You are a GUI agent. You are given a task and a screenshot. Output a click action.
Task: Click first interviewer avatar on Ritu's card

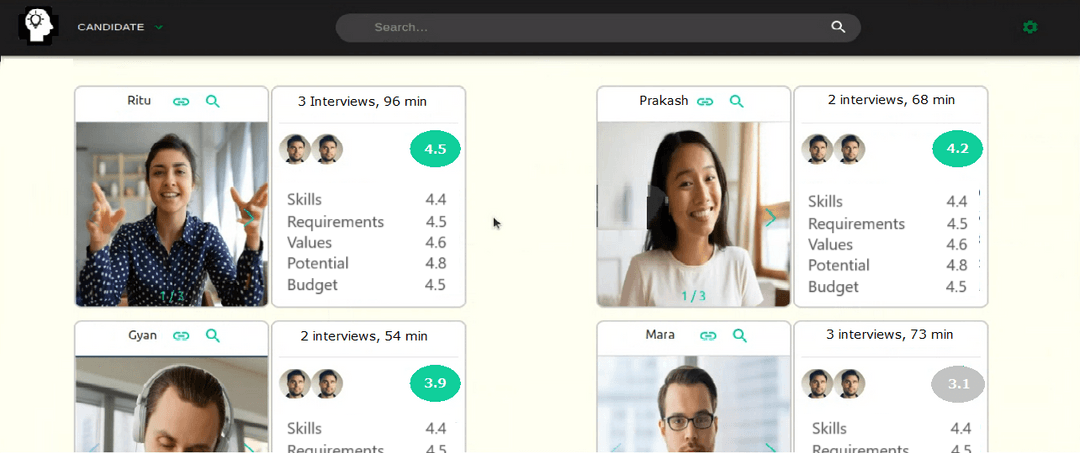295,149
